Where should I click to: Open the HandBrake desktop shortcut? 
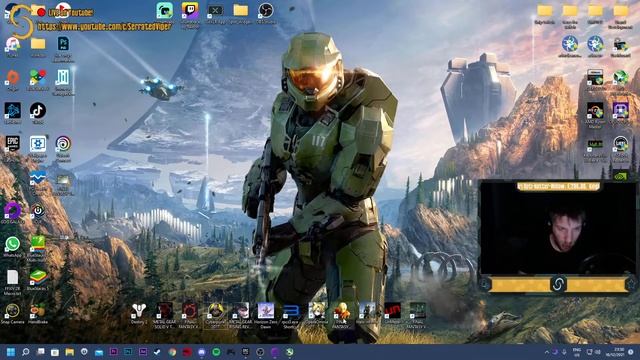tap(38, 311)
